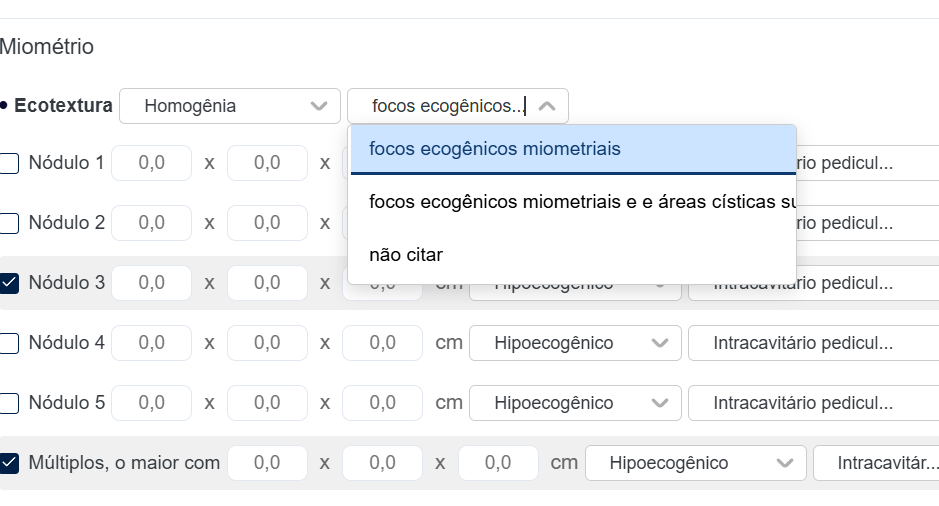Screen dimensions: 939x506
Task: Enable the Nódulo 2 checkbox
Action: pos(10,223)
